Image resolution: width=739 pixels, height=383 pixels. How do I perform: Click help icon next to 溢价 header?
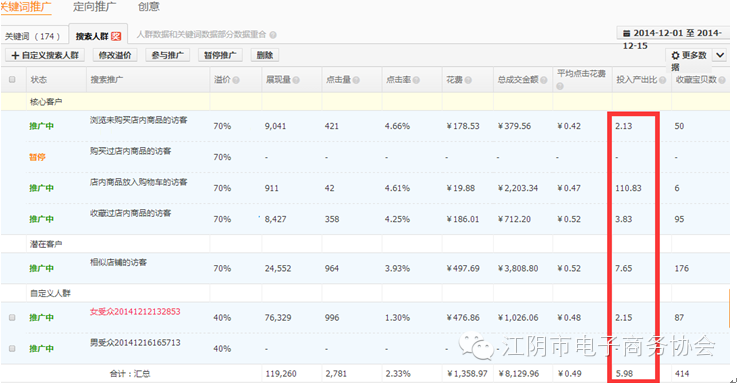click(x=236, y=80)
